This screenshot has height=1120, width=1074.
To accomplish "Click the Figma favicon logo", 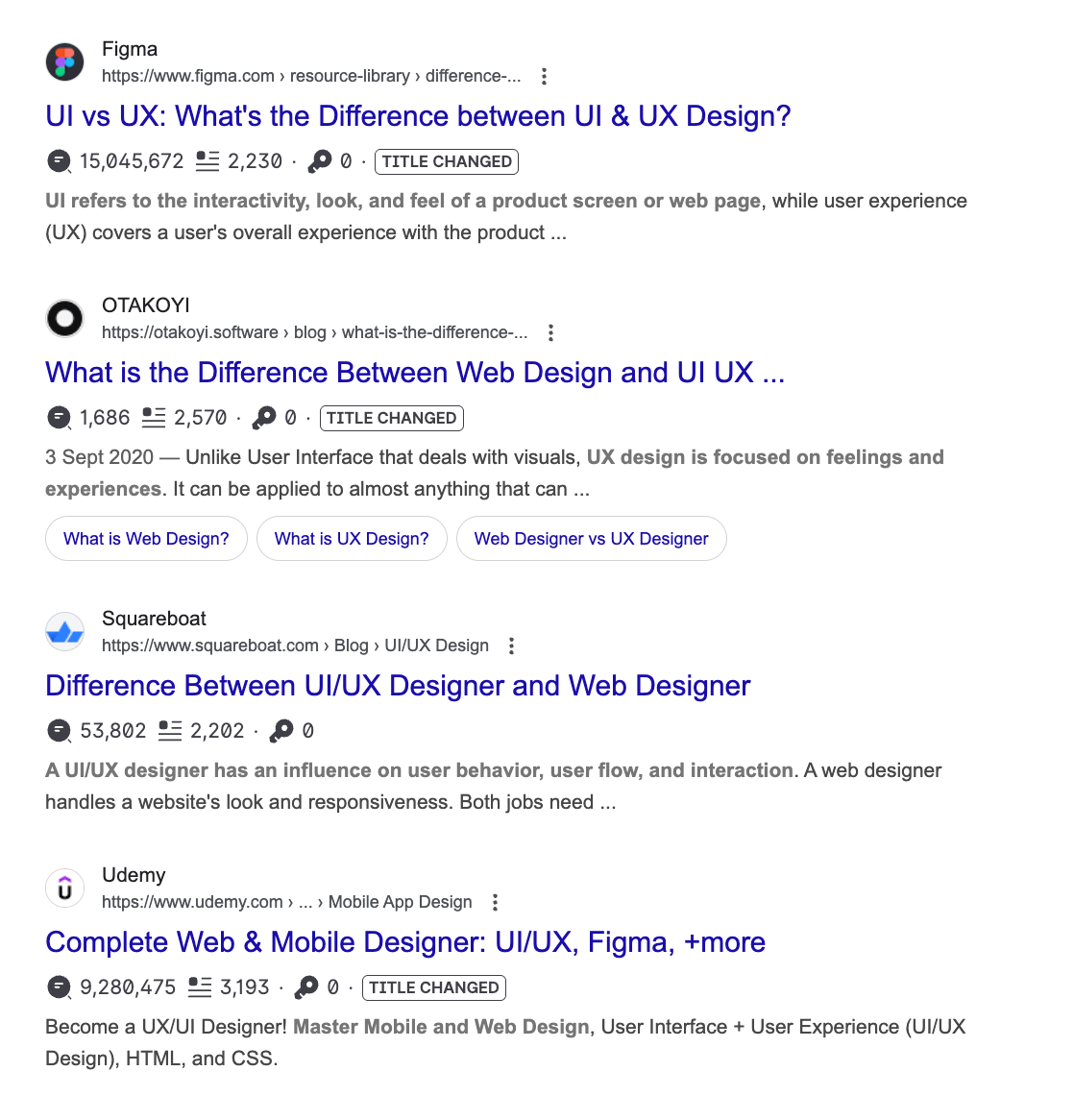I will [x=64, y=62].
